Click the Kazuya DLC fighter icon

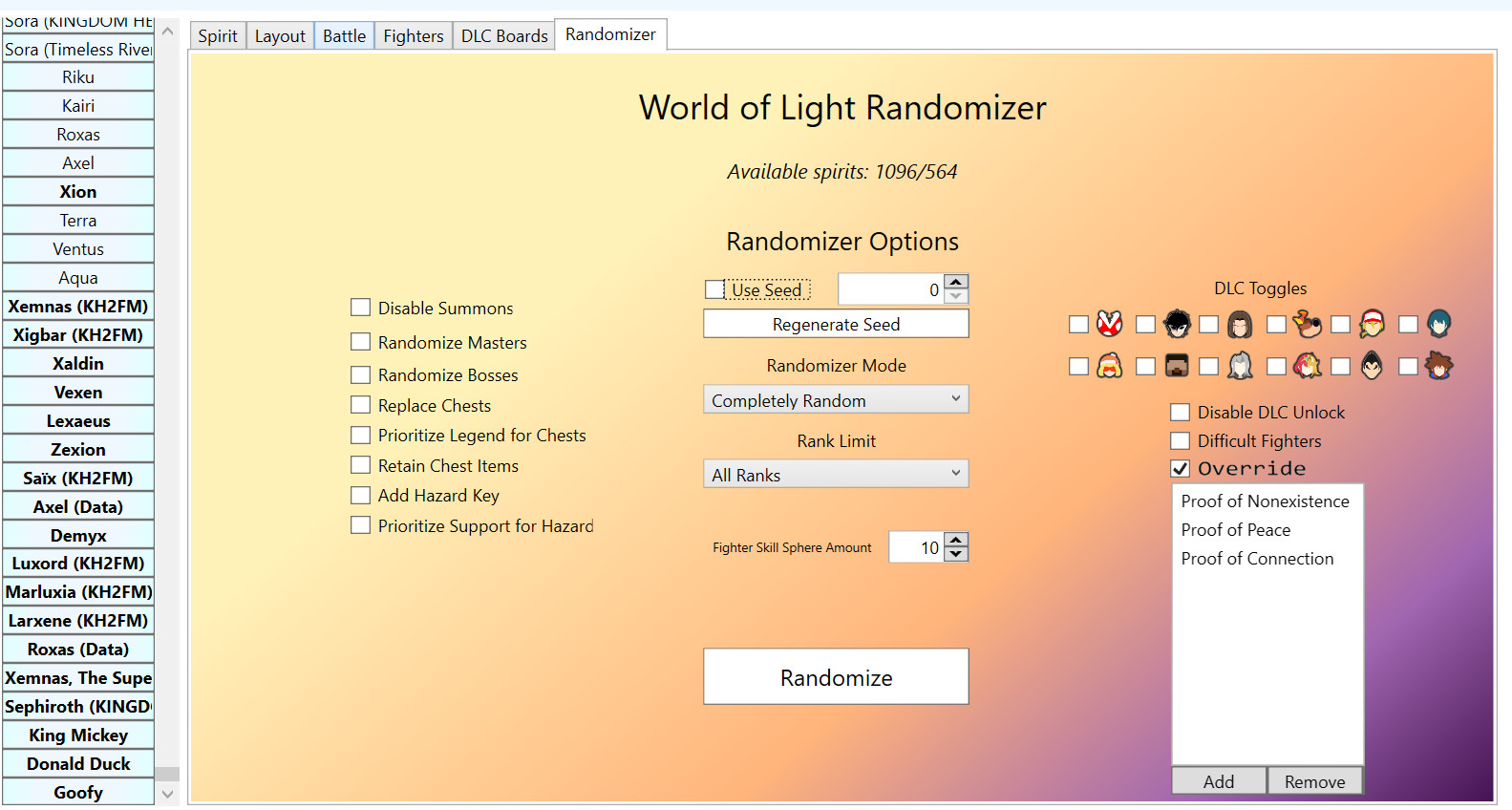pyautogui.click(x=1372, y=366)
